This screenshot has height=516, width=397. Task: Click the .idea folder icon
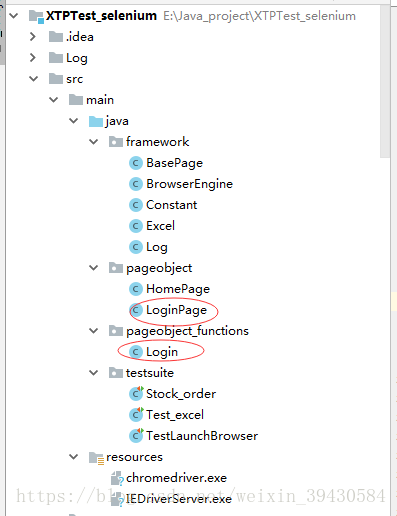56,37
